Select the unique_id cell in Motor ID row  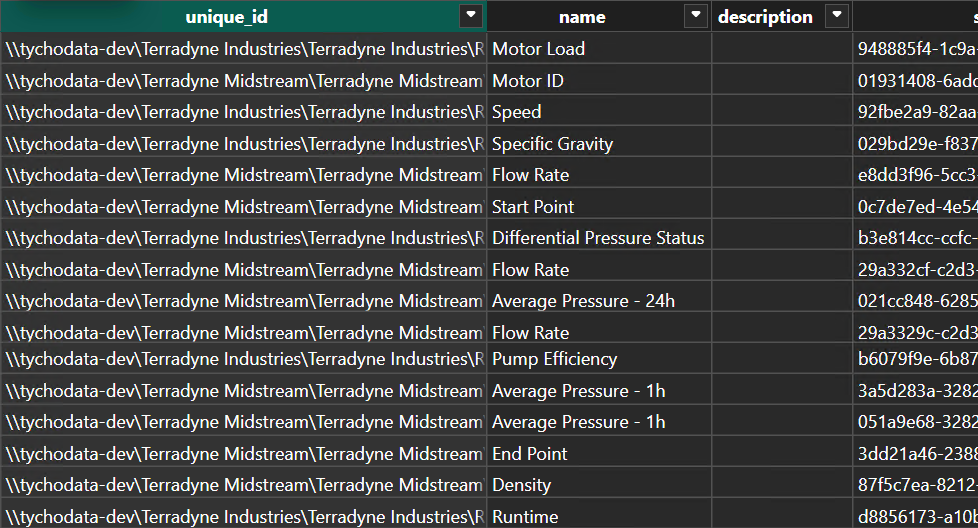pos(243,80)
